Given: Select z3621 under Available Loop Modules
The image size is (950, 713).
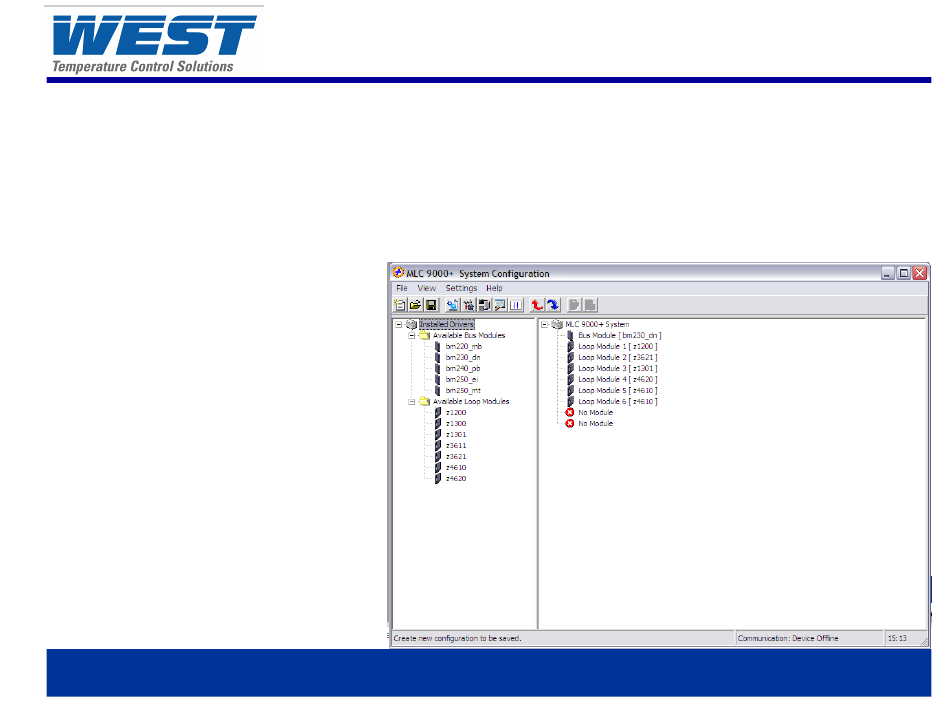Looking at the screenshot, I should pyautogui.click(x=456, y=457).
